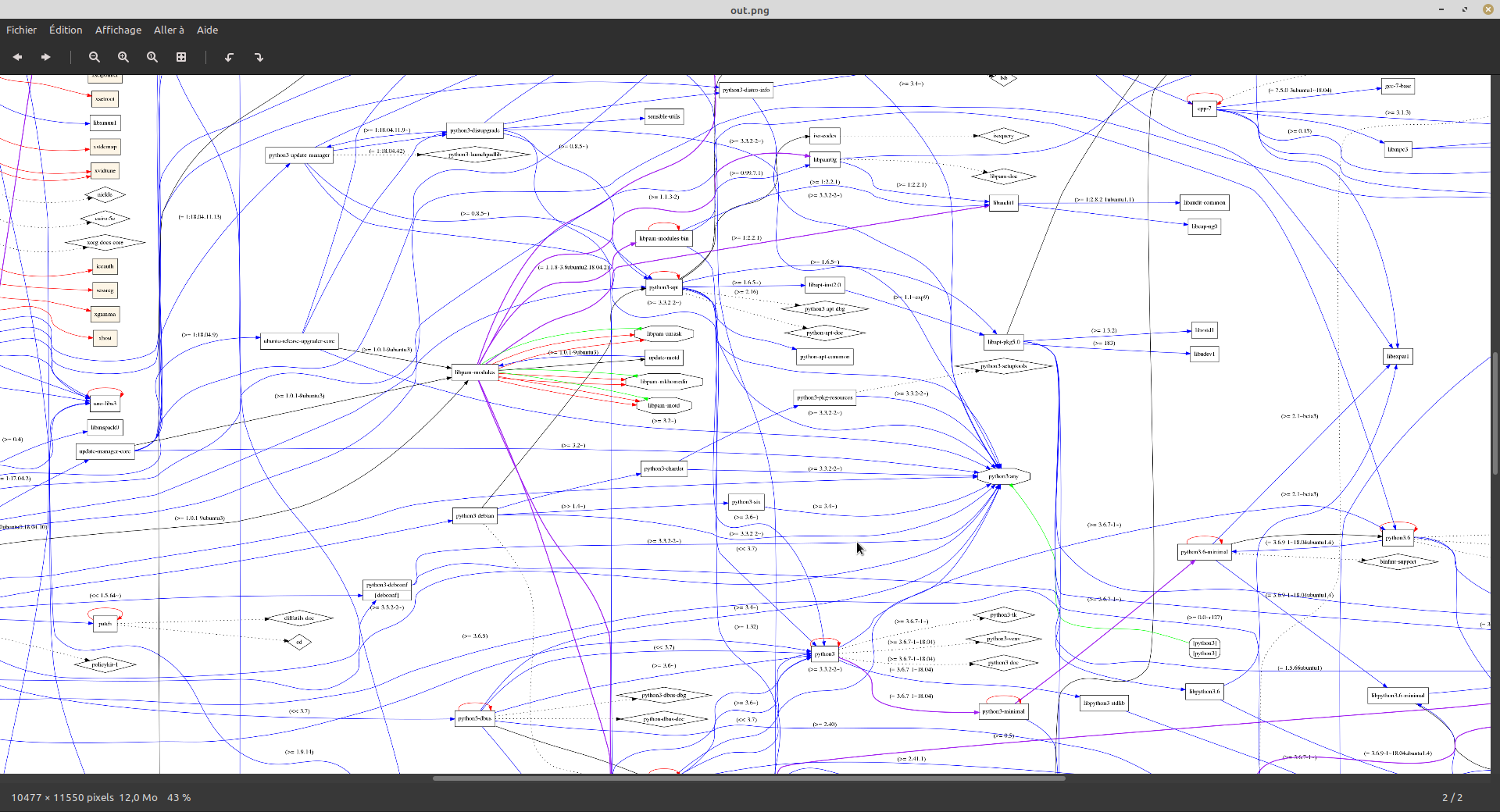Rotate the image clockwise
1500x812 pixels.
[x=259, y=57]
